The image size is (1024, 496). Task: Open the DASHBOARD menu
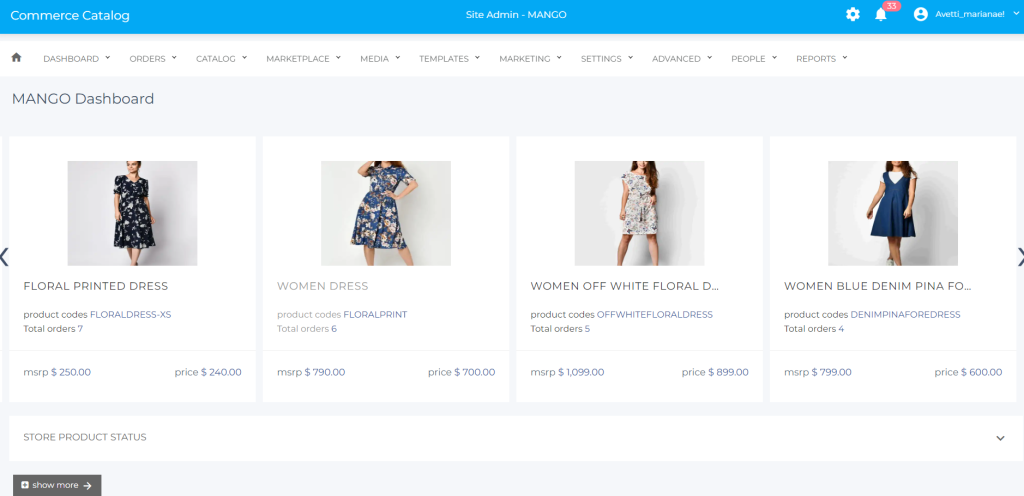click(76, 59)
